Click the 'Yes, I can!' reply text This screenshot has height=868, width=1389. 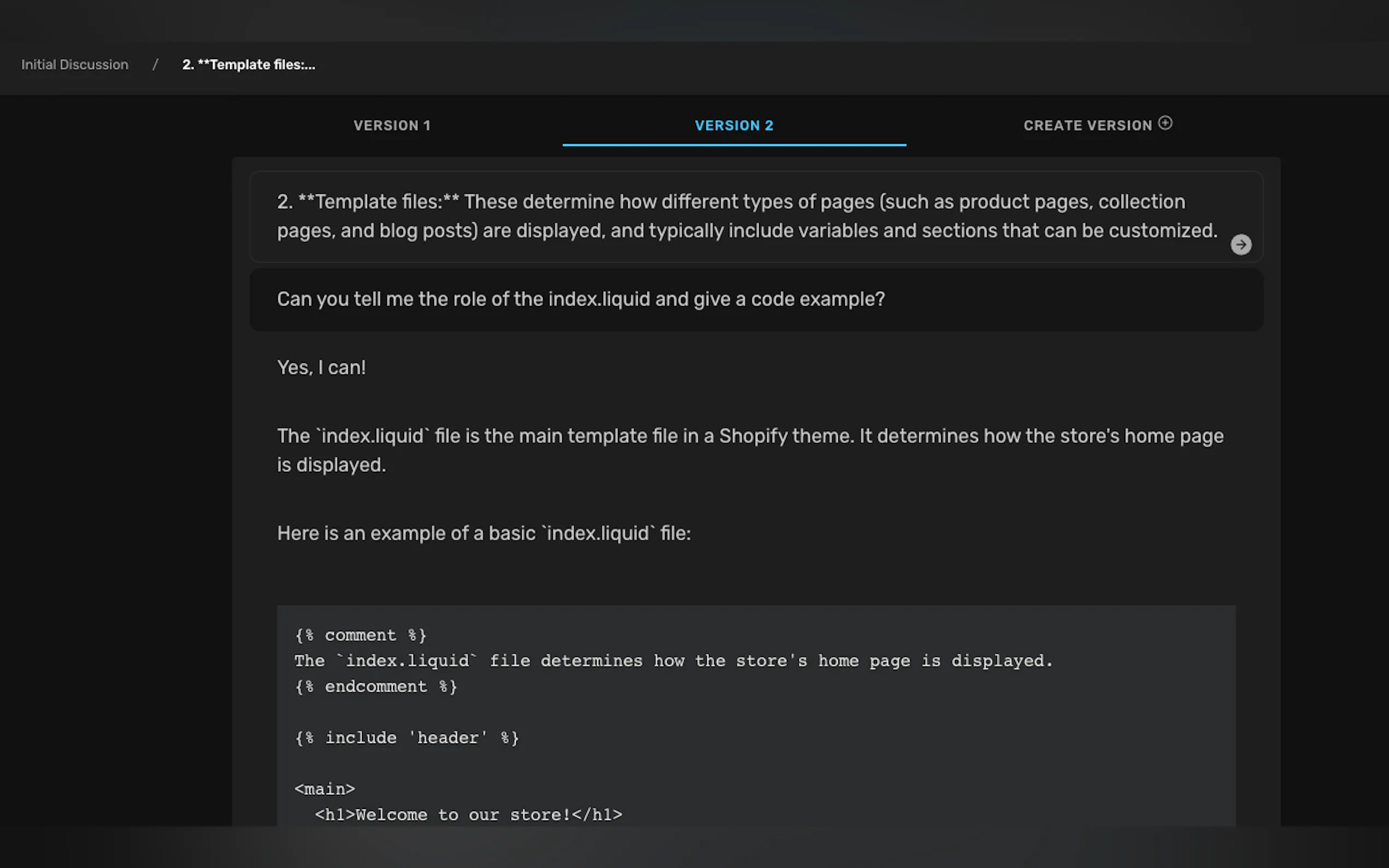point(321,367)
